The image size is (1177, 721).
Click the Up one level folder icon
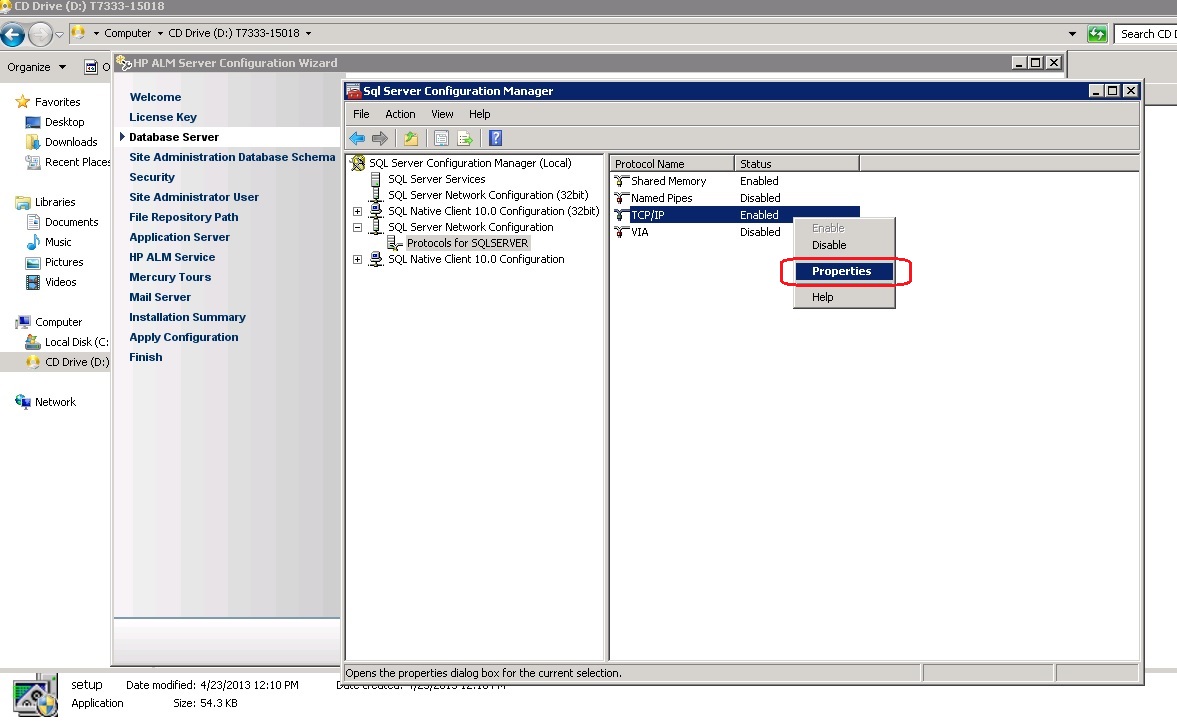click(x=411, y=138)
